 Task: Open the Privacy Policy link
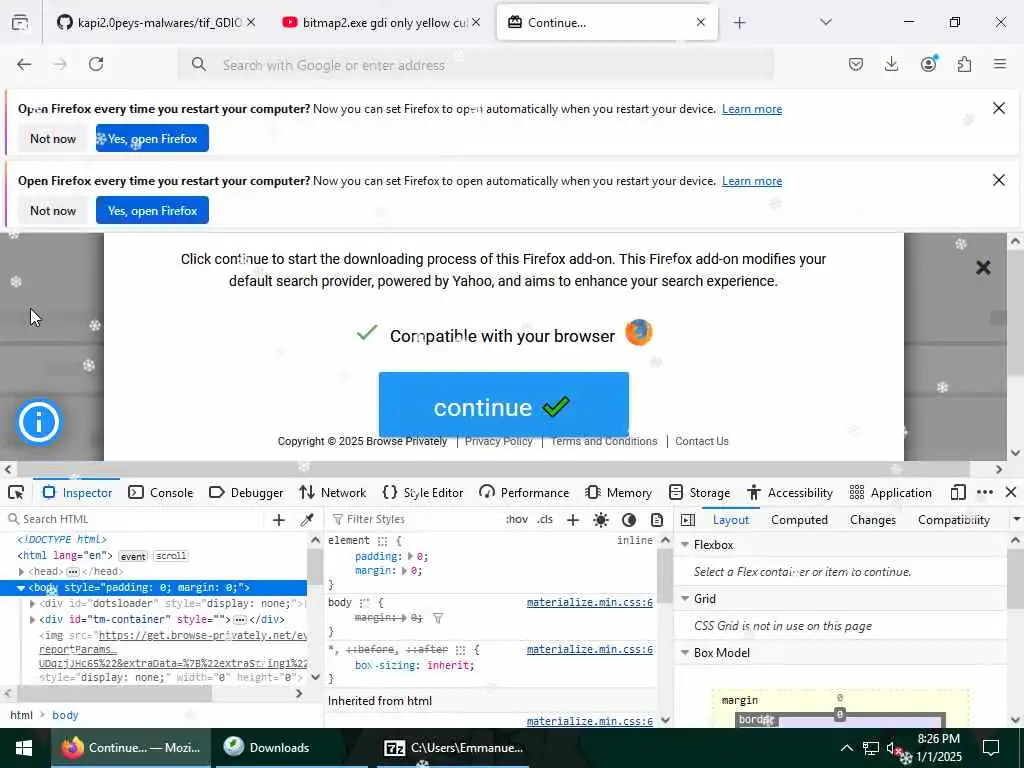tap(498, 441)
